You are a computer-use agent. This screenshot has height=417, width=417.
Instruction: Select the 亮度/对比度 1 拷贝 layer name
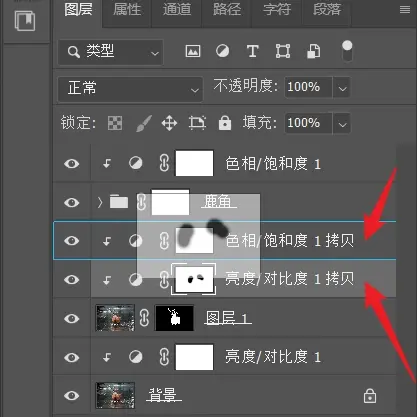coord(290,279)
